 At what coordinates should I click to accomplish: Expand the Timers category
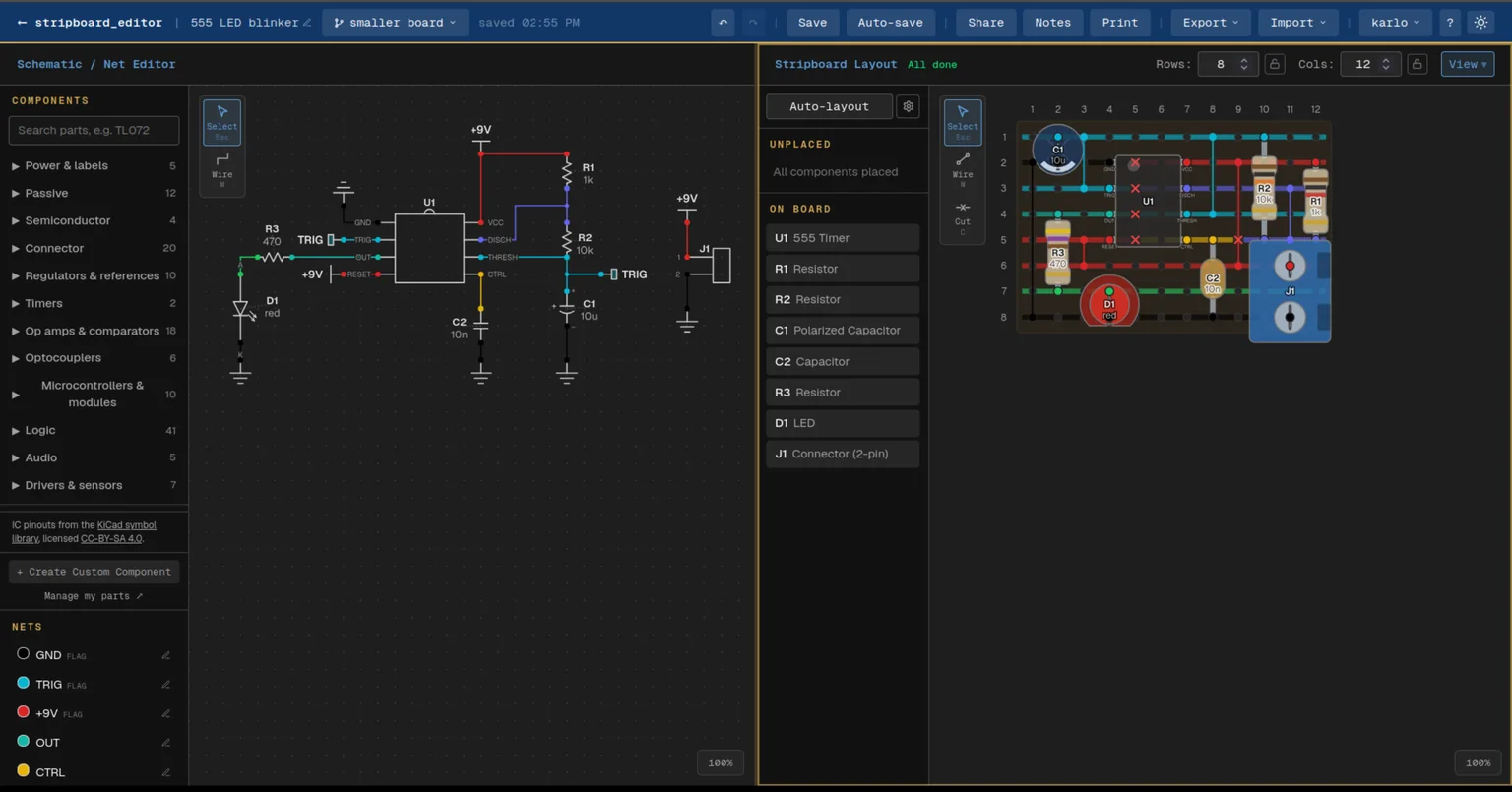click(x=94, y=303)
